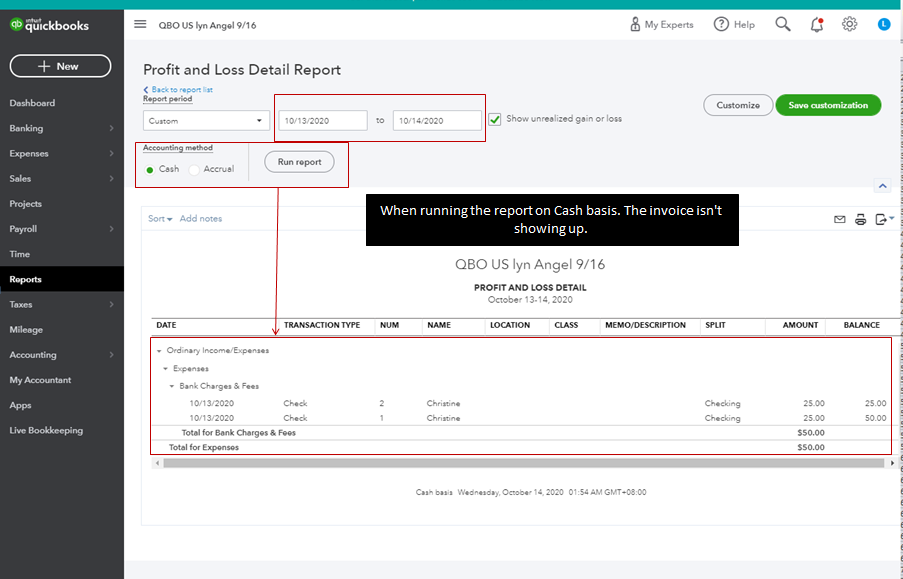Open the export report dropdown
The image size is (903, 579).
[x=884, y=219]
